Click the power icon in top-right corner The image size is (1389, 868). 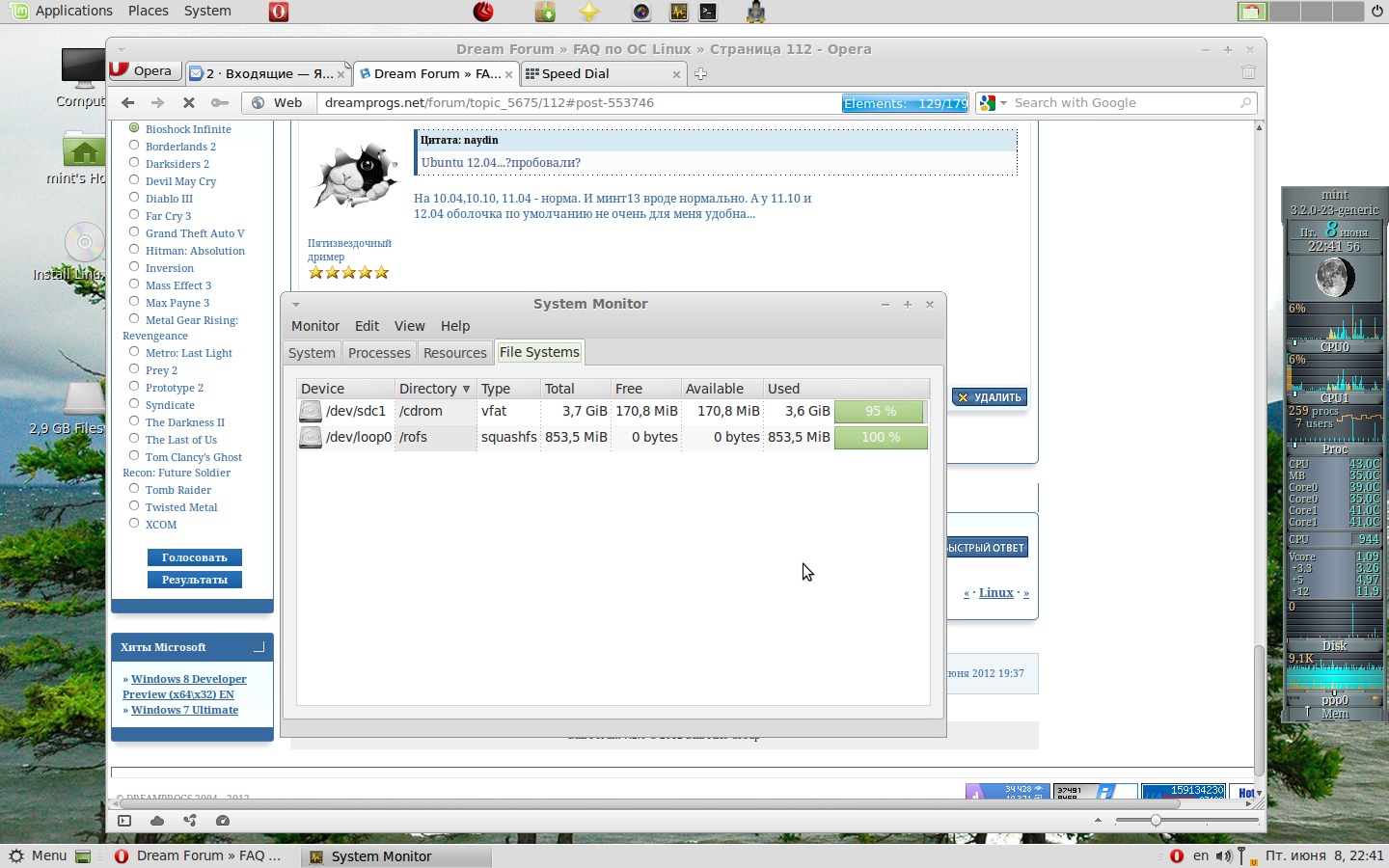click(x=1376, y=11)
